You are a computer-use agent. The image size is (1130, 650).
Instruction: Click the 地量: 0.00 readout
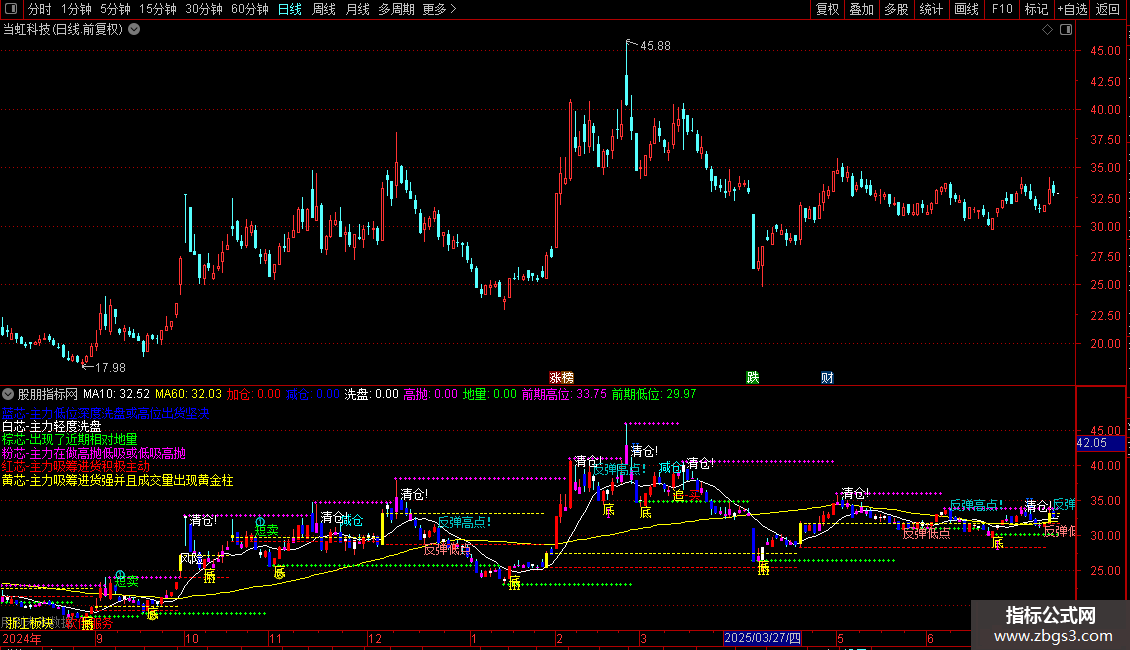click(489, 394)
